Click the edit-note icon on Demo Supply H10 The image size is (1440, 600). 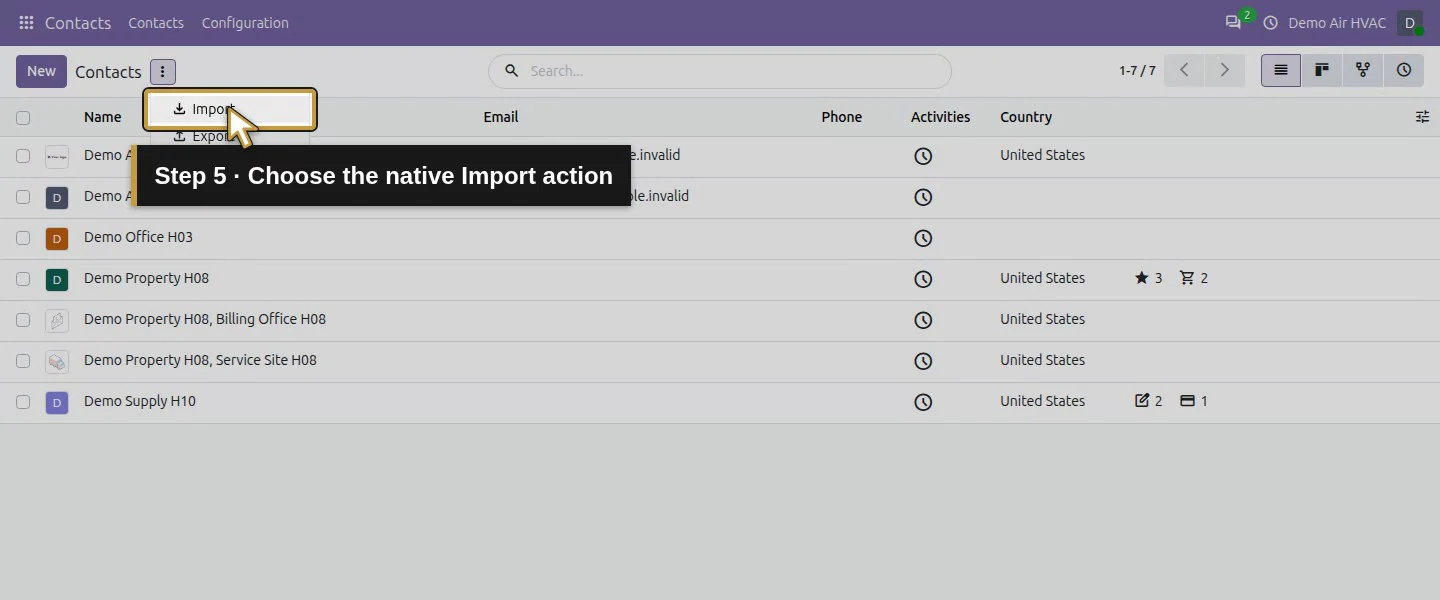pos(1142,401)
